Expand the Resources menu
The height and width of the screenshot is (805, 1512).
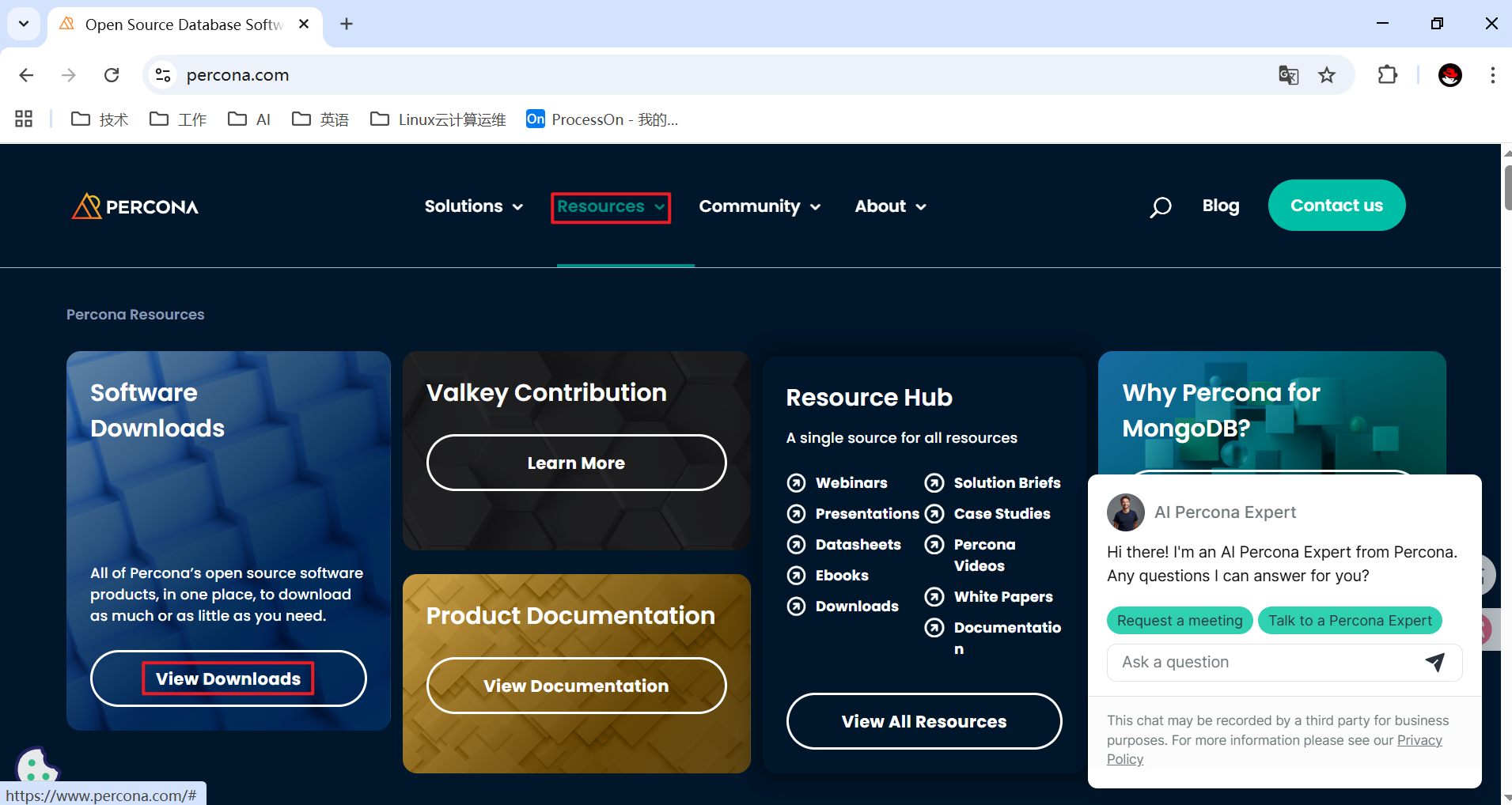click(611, 207)
